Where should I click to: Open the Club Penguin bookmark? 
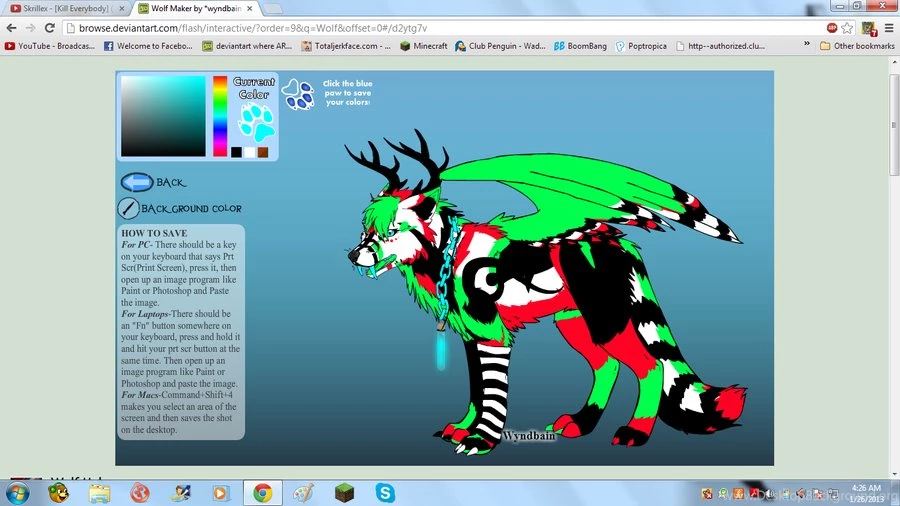coord(500,46)
